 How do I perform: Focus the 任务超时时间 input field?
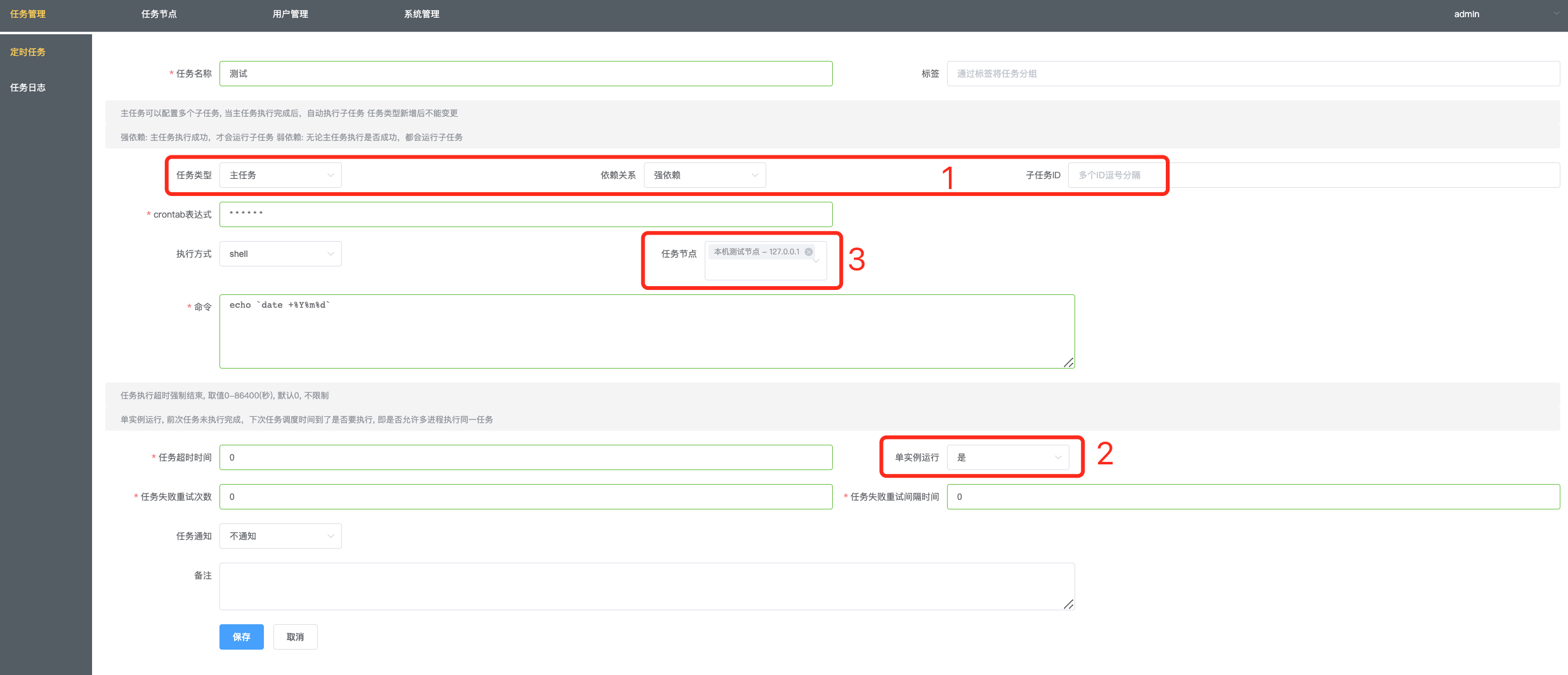pyautogui.click(x=526, y=457)
